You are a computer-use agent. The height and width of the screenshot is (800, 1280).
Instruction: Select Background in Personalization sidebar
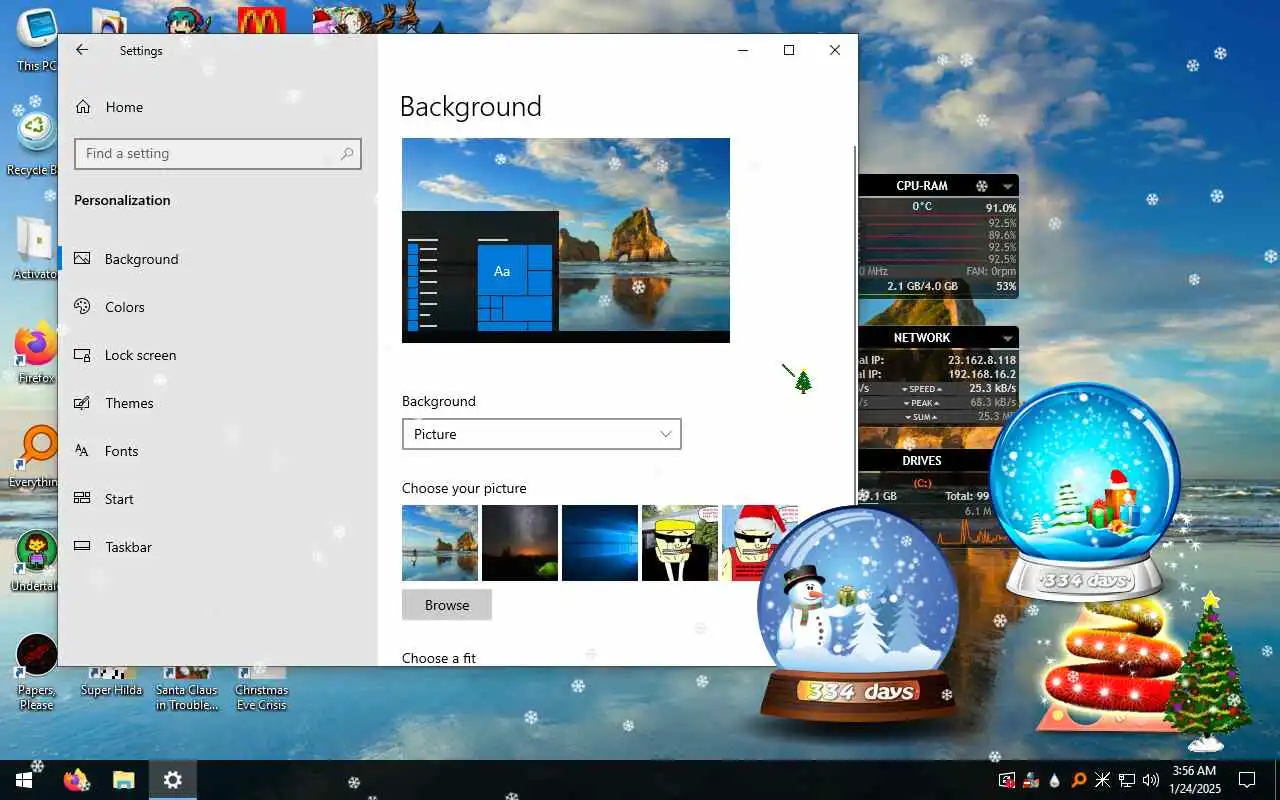click(x=217, y=259)
